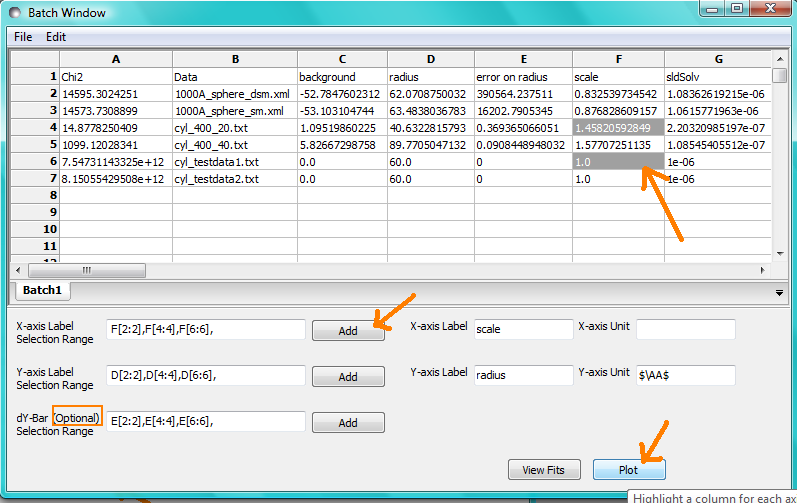Viewport: 797px width, 503px height.
Task: Click Add for X-axis selection range
Action: tap(347, 330)
